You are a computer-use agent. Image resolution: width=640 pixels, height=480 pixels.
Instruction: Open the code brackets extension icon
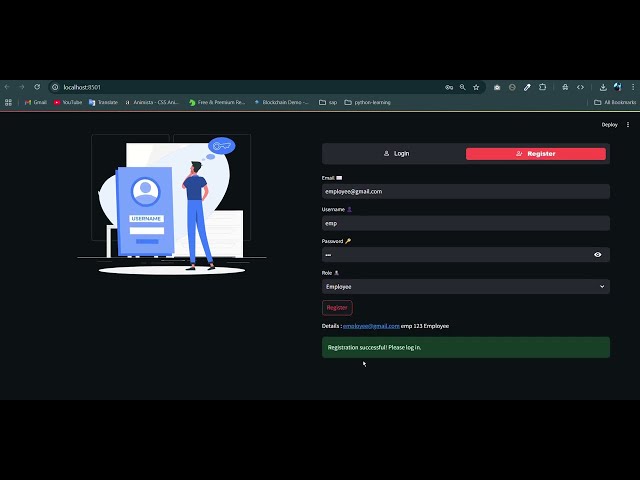580,87
